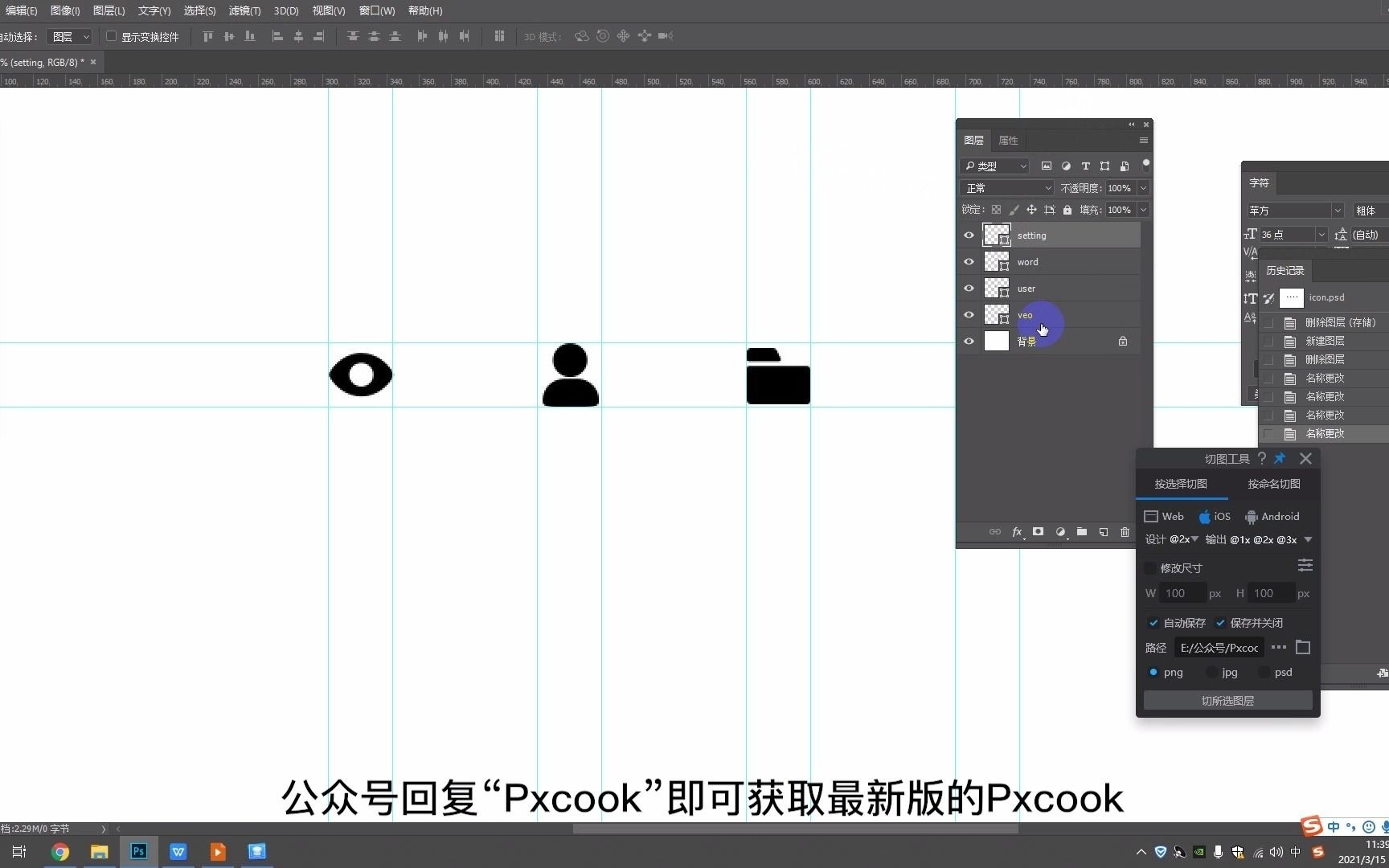Open size presets settings icon in slice tool
Image resolution: width=1389 pixels, height=868 pixels.
tap(1305, 566)
